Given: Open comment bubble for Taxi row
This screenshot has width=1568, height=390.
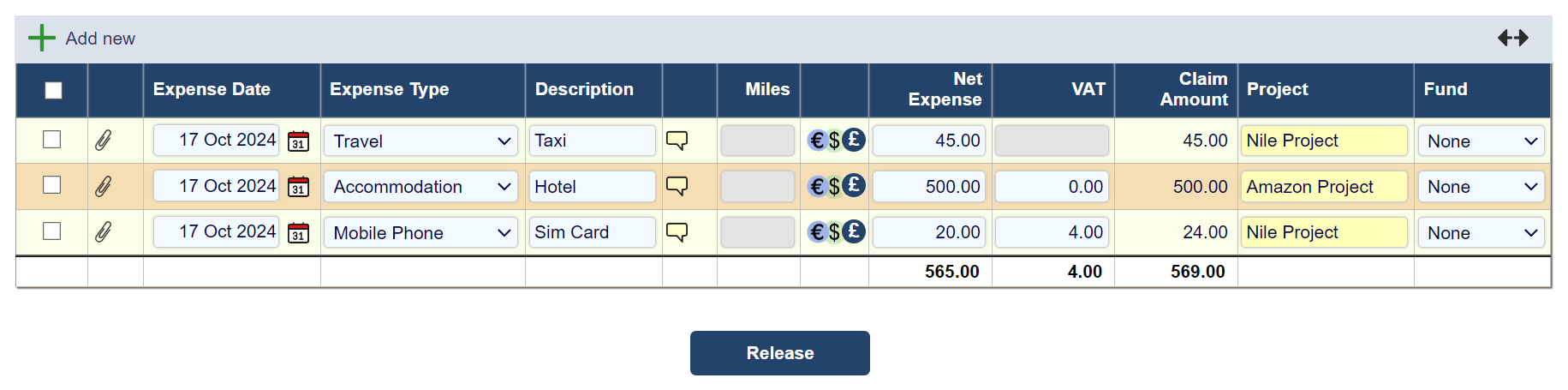Looking at the screenshot, I should coord(677,141).
